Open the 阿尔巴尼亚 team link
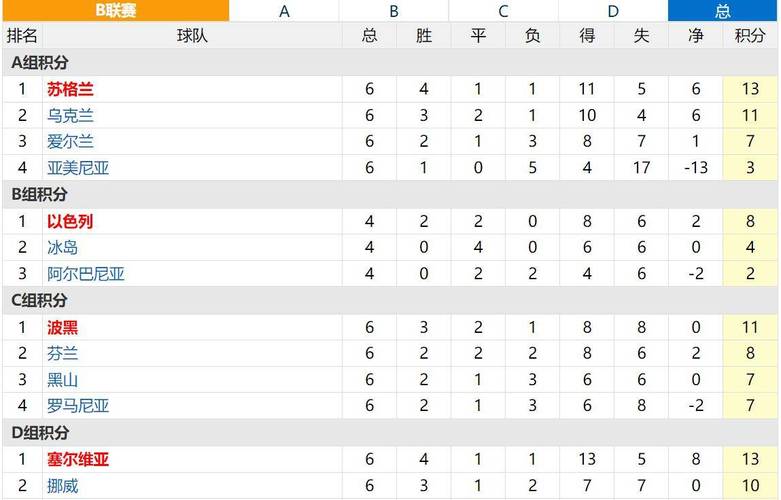Screen dimensions: 781x500 point(86,273)
